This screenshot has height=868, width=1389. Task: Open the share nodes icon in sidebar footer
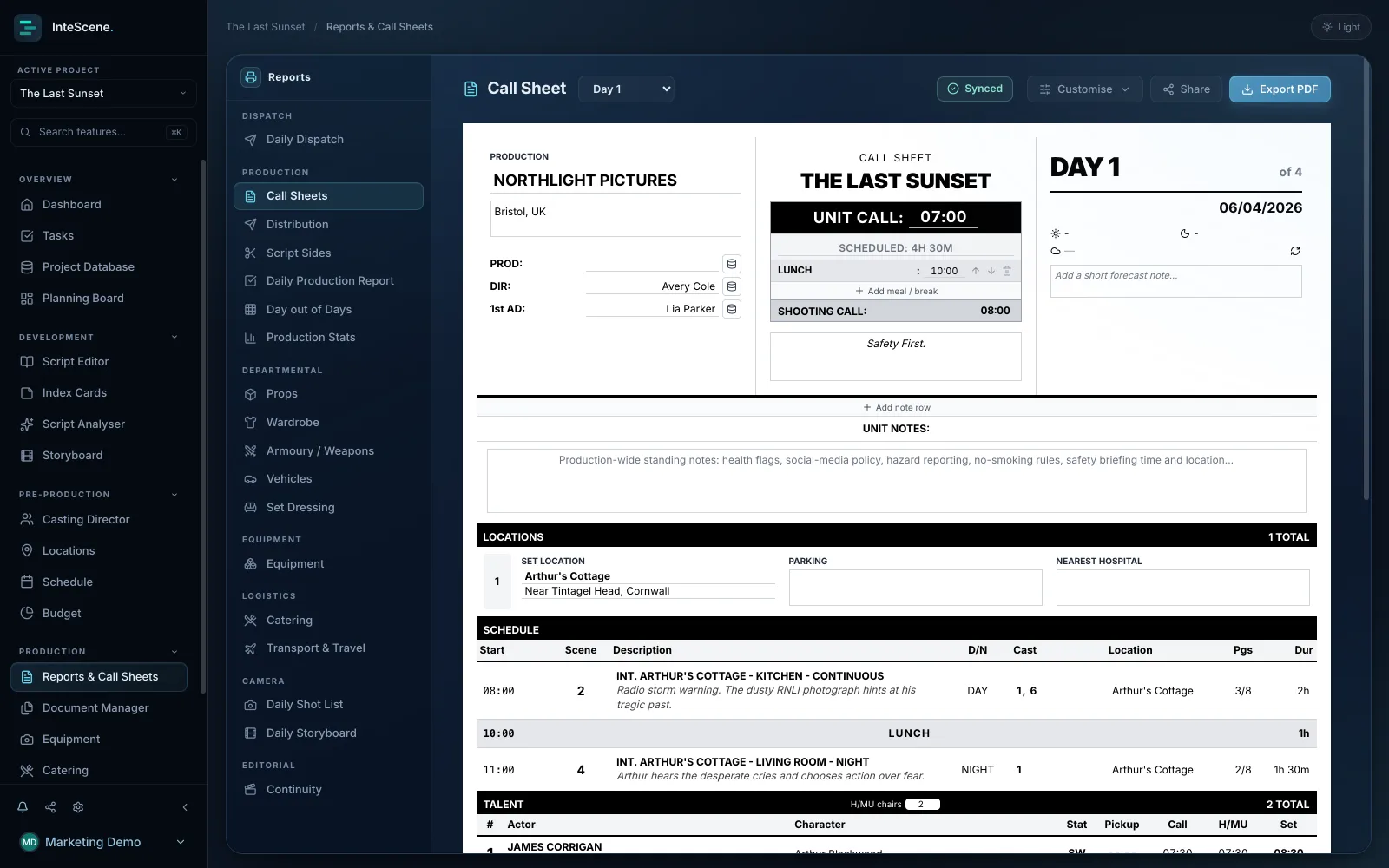(50, 807)
